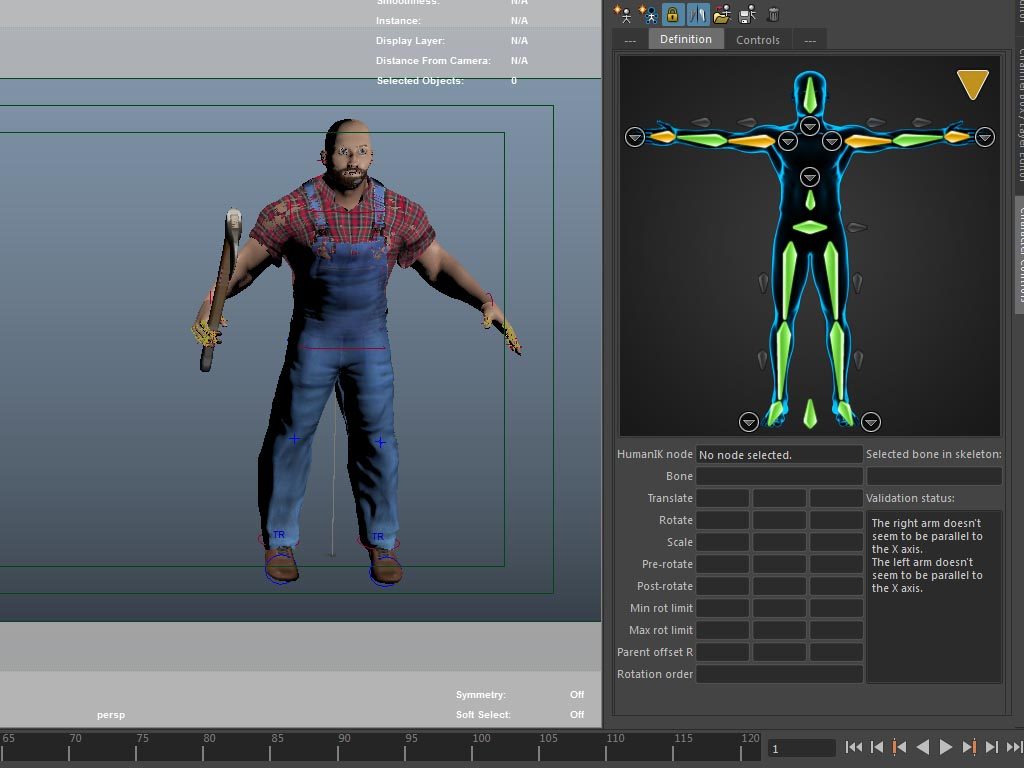Click the first Translate value field
The height and width of the screenshot is (768, 1024).
pyautogui.click(x=722, y=498)
